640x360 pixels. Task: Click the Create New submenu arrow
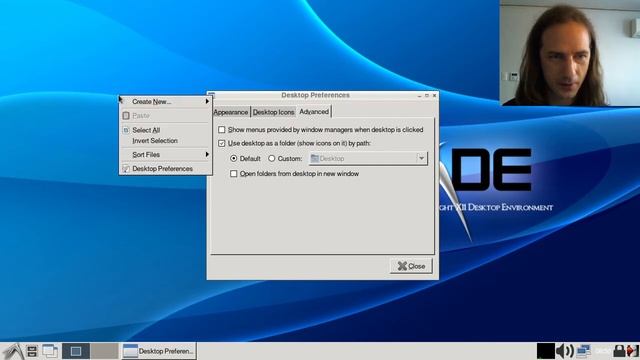tap(207, 101)
